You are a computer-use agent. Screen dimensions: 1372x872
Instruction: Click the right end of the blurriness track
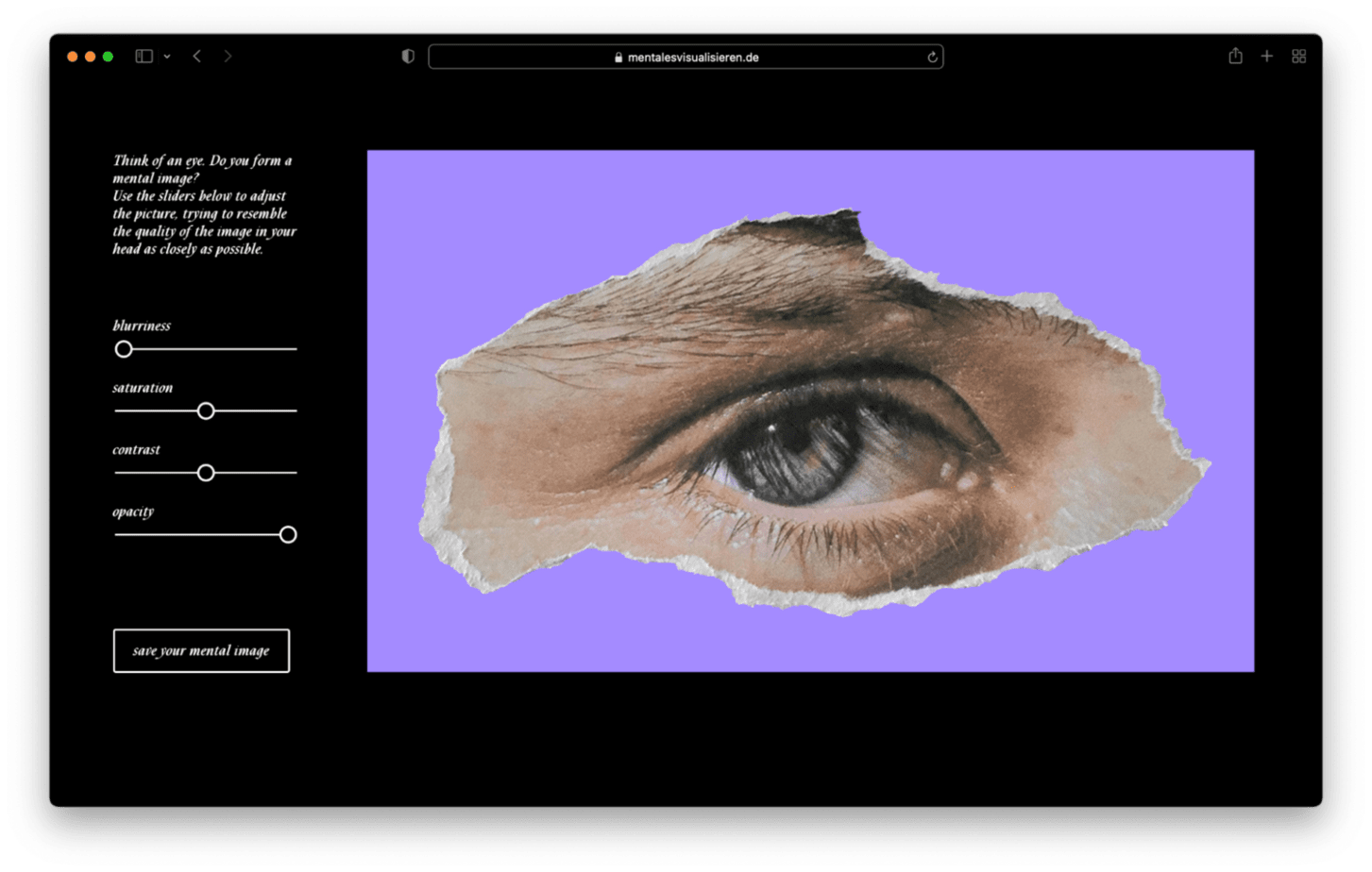pyautogui.click(x=294, y=349)
